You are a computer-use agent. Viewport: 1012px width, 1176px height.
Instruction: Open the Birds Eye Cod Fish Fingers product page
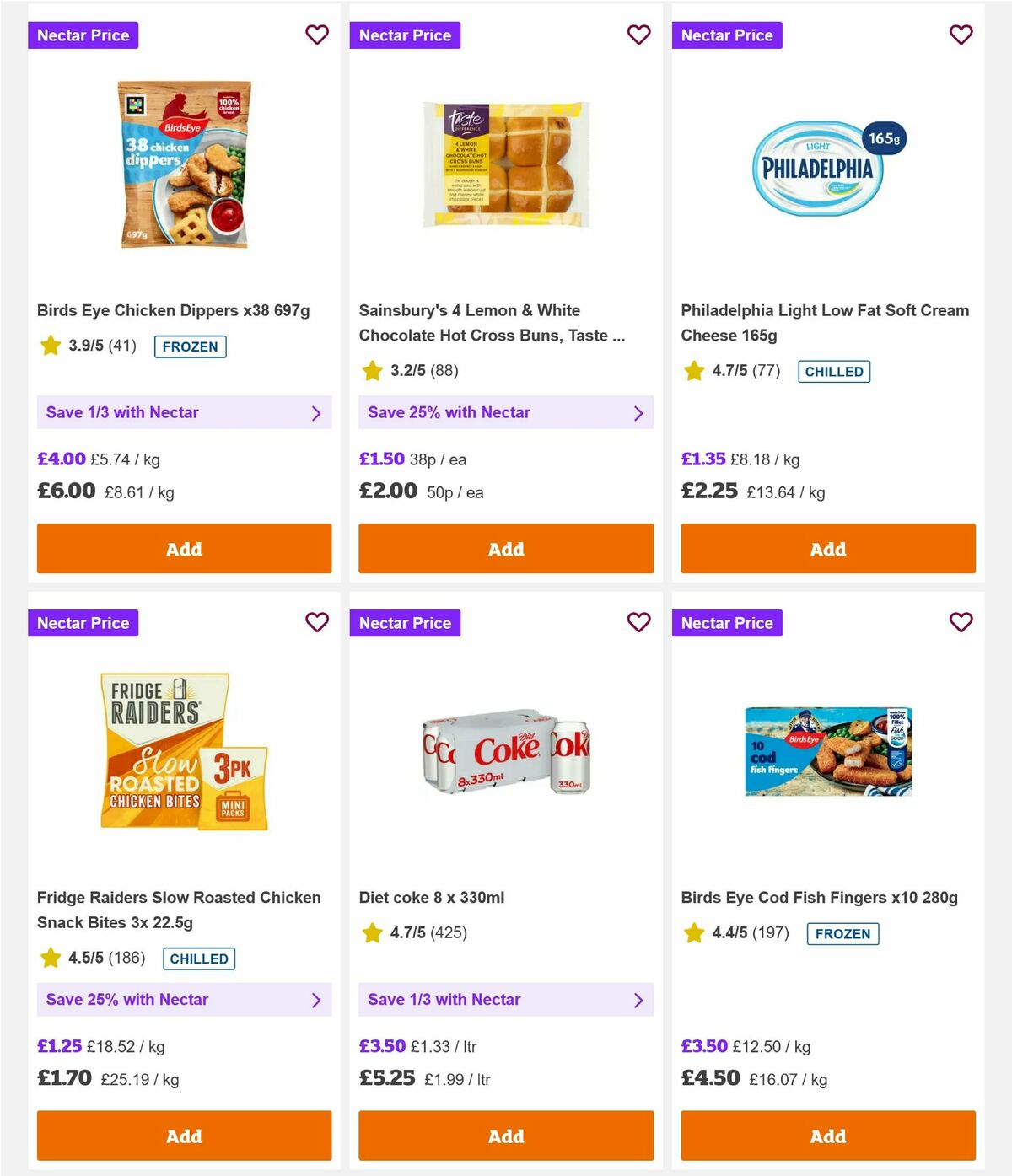pyautogui.click(x=820, y=897)
